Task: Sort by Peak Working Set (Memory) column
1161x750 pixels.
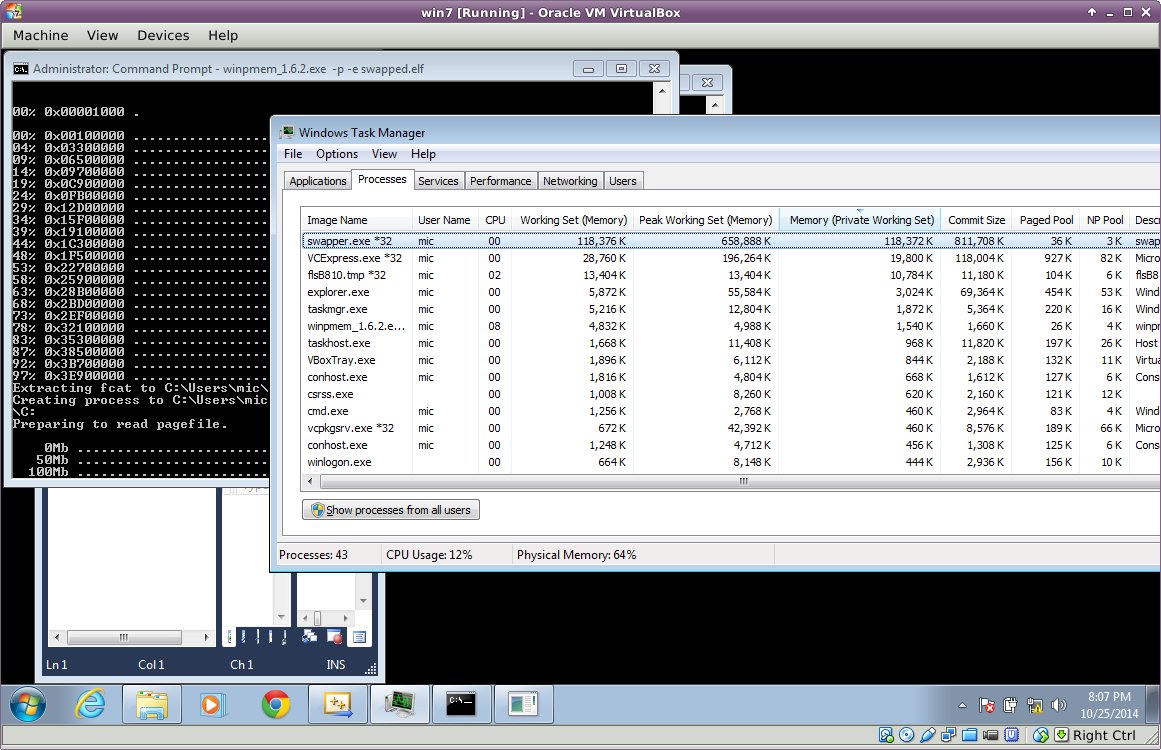Action: tap(705, 220)
